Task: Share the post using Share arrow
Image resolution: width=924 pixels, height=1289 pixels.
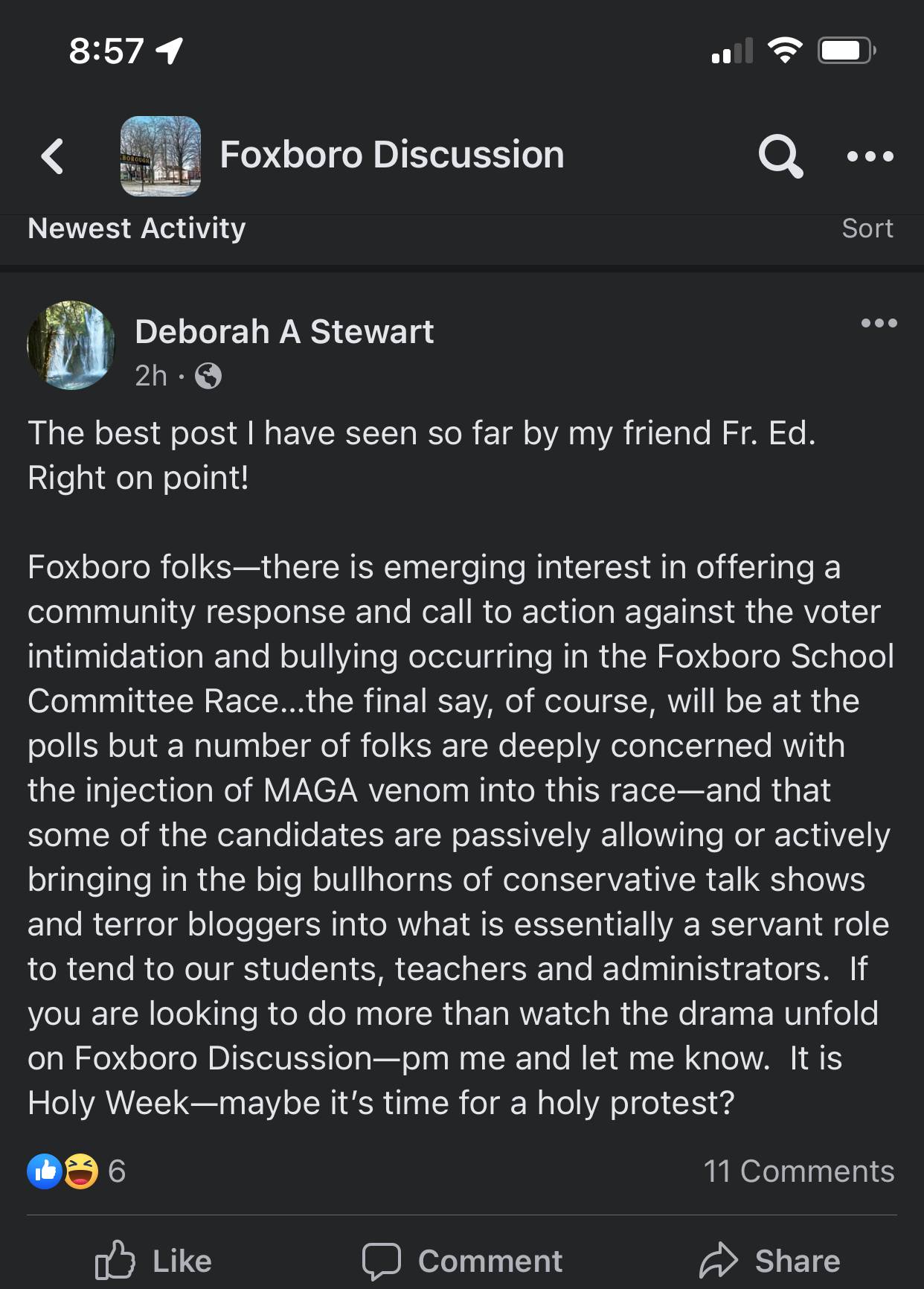Action: tap(769, 1261)
